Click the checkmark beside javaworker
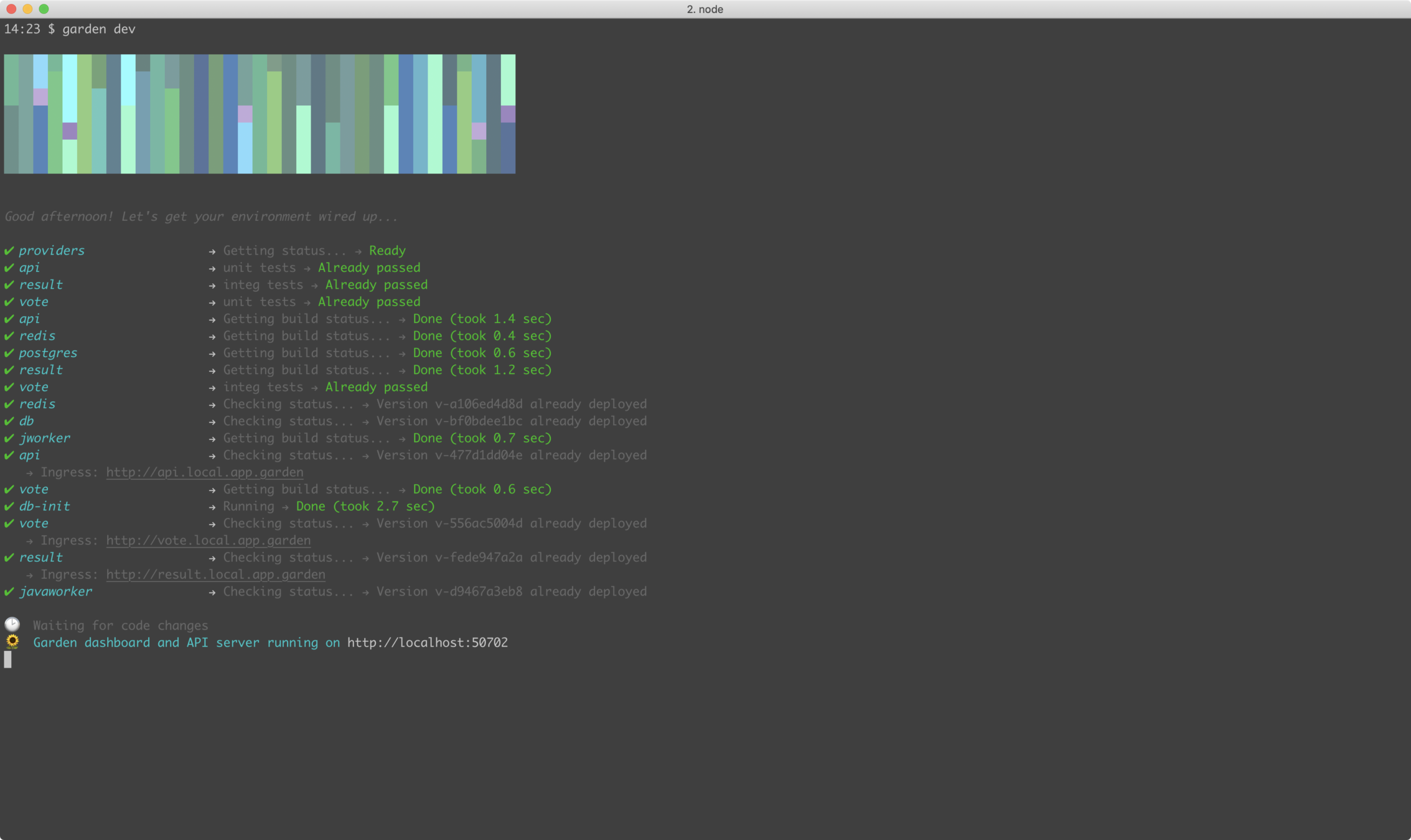Screen dimensions: 1411x840 pyautogui.click(x=9, y=591)
